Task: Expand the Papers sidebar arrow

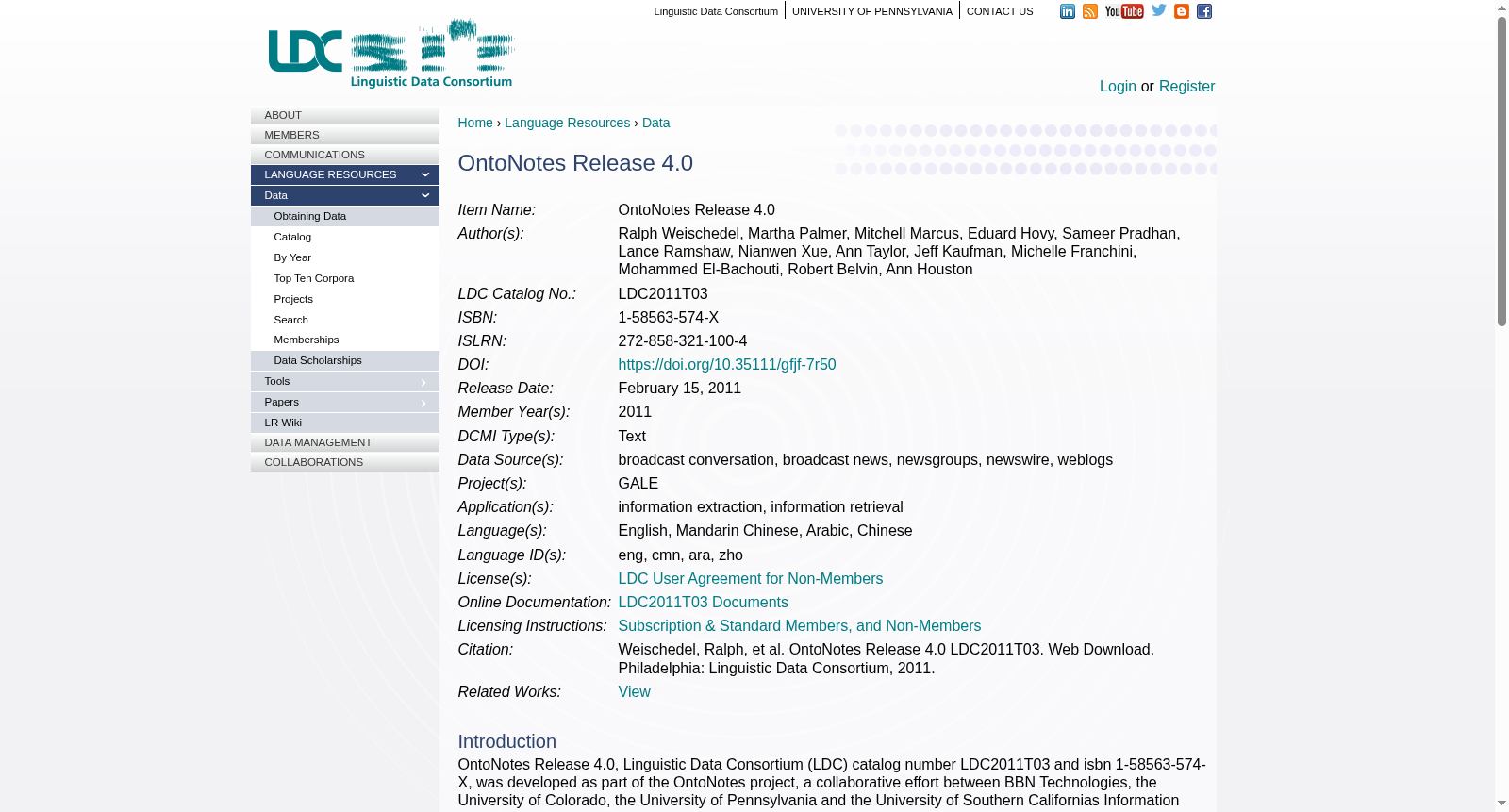Action: [x=423, y=403]
